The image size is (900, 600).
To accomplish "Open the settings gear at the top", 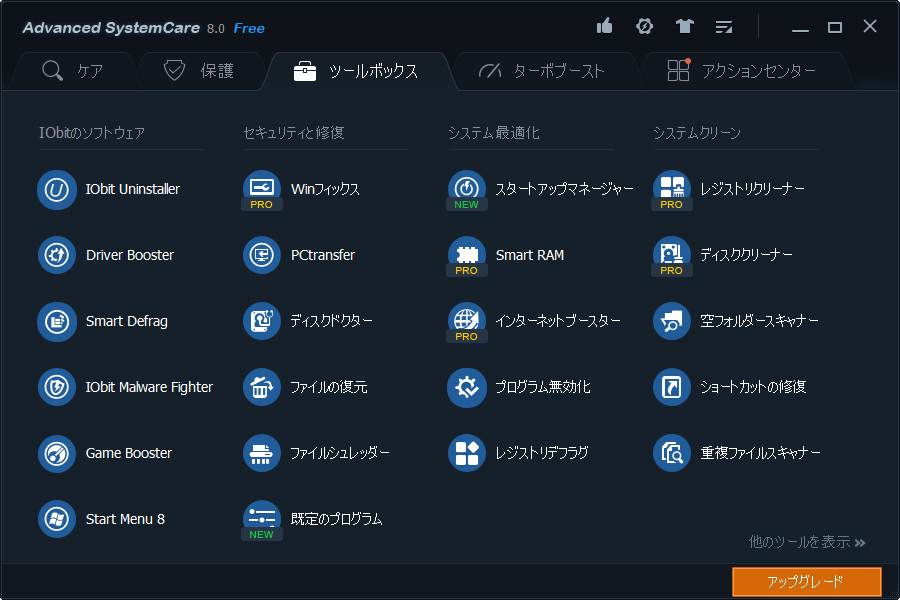I will (644, 27).
